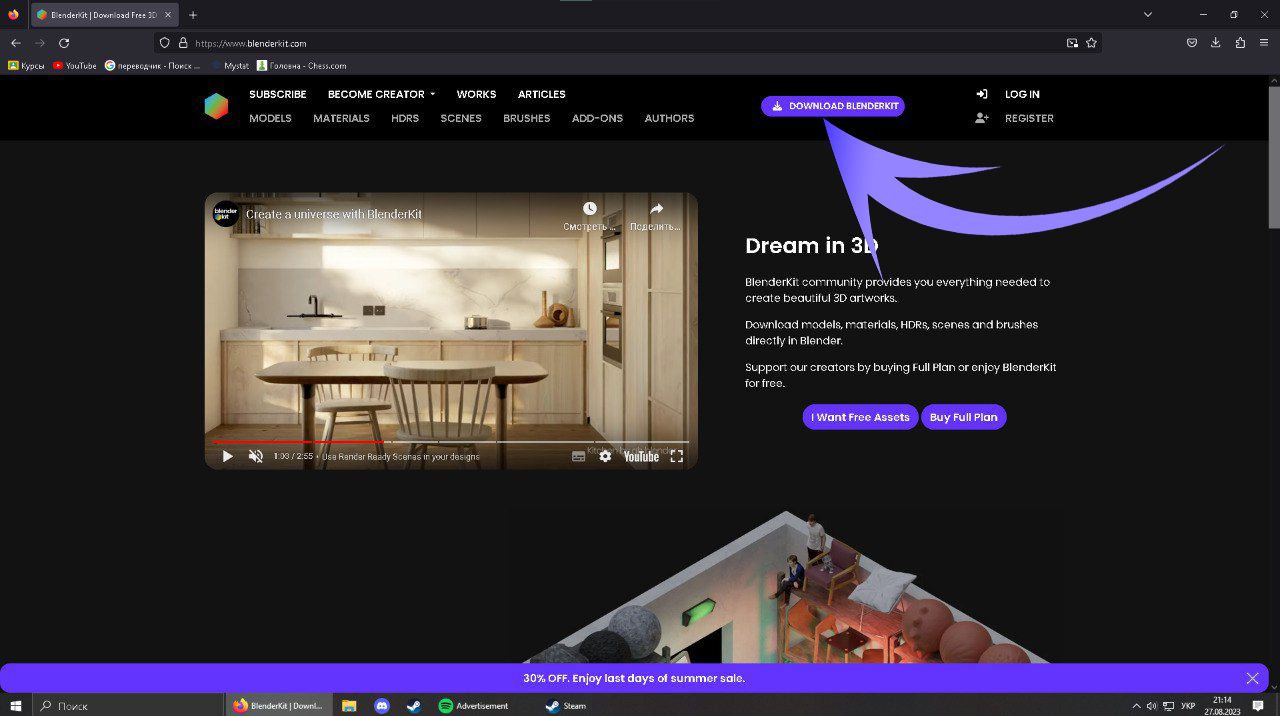
Task: Close the 30% OFF summer sale banner
Action: [x=1252, y=678]
